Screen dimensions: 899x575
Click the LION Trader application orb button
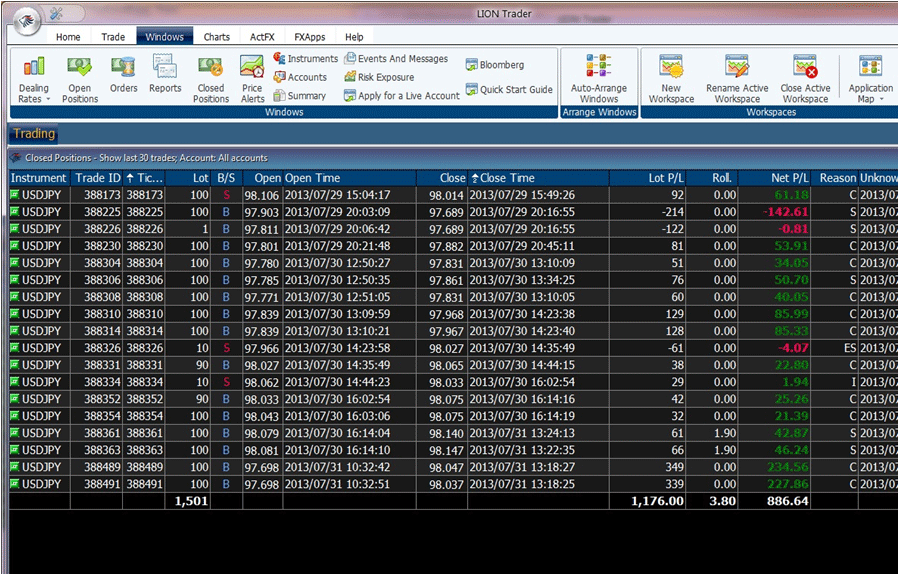point(28,22)
